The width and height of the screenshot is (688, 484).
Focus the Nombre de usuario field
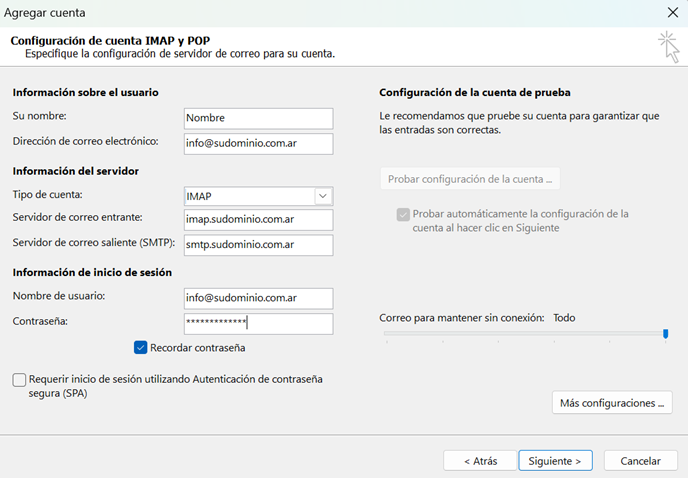tap(258, 298)
